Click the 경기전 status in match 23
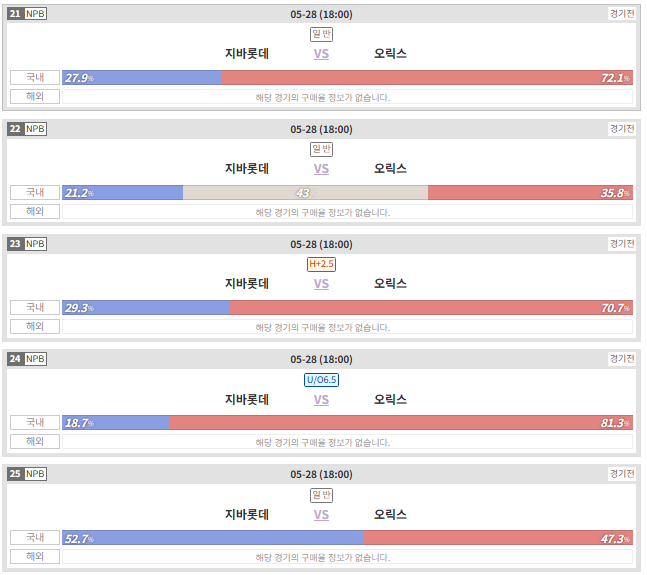Image resolution: width=647 pixels, height=575 pixels. pyautogui.click(x=622, y=244)
